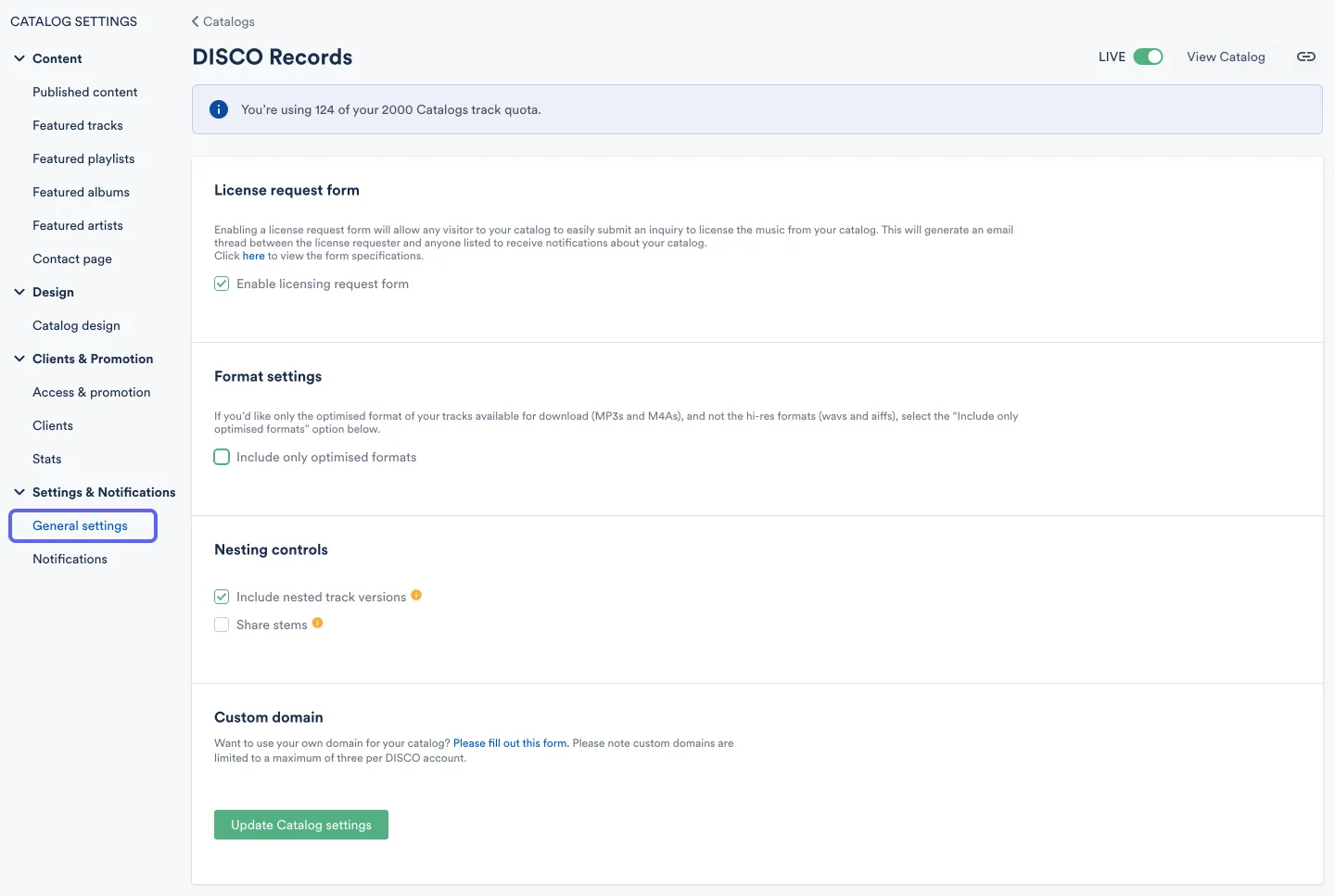Click View Catalog
The width and height of the screenshot is (1335, 896).
pyautogui.click(x=1226, y=57)
